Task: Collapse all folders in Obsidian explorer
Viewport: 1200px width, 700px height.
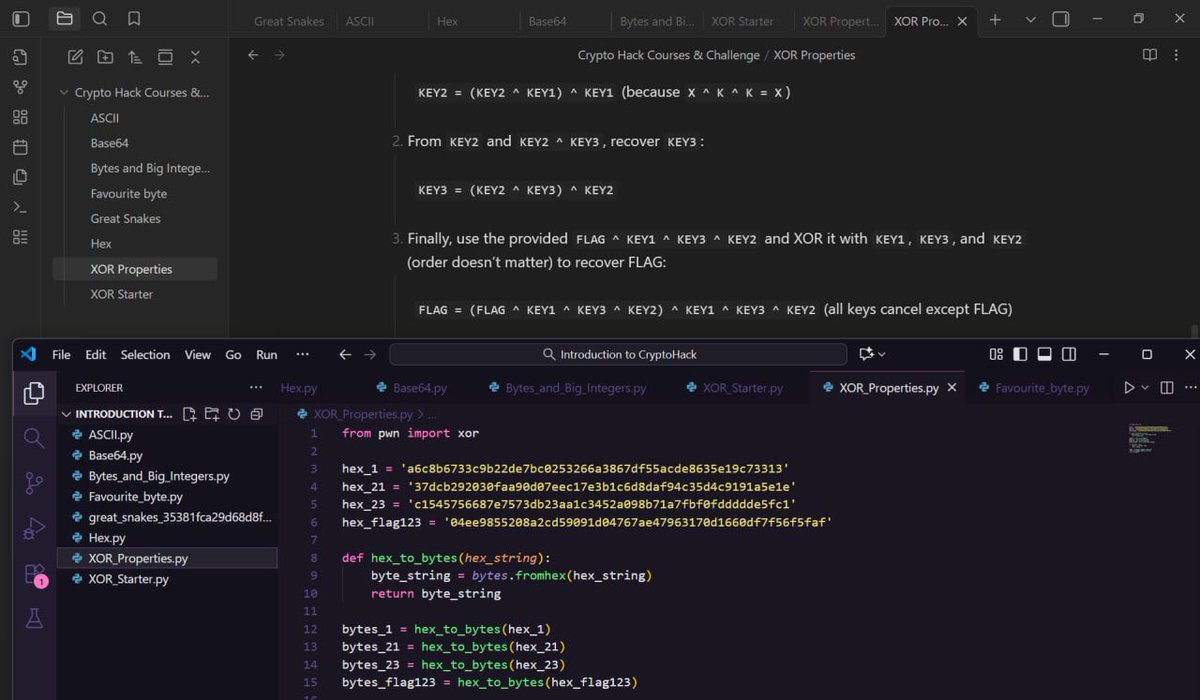Action: click(195, 57)
